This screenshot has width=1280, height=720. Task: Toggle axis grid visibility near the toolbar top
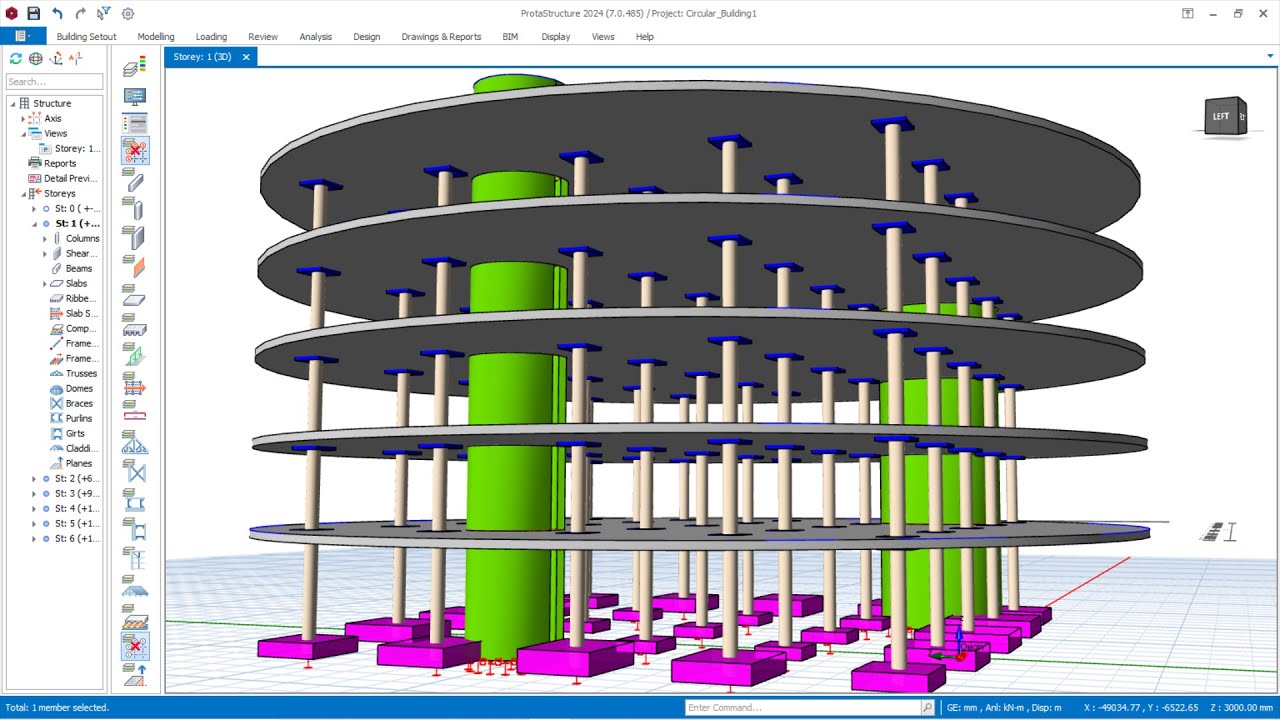135,151
